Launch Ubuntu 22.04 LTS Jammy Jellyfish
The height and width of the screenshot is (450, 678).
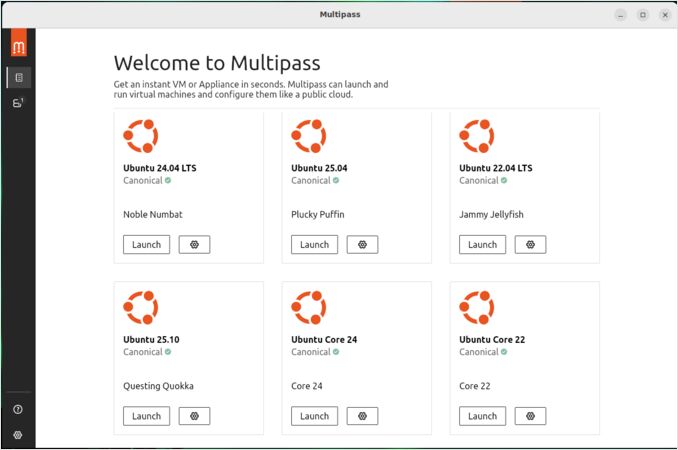click(482, 244)
